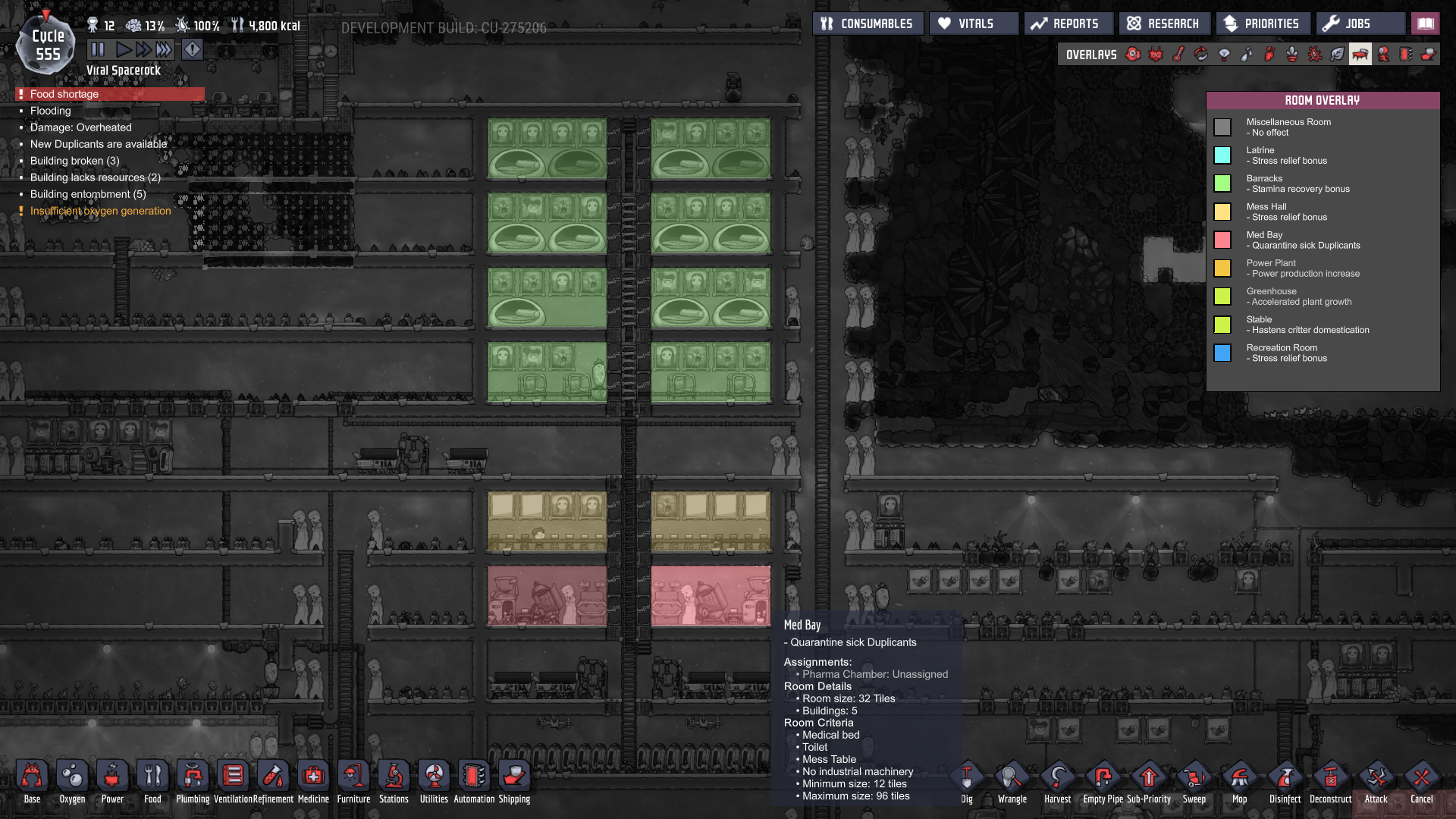The height and width of the screenshot is (819, 1456).
Task: Toggle red alert button
Action: tap(193, 50)
